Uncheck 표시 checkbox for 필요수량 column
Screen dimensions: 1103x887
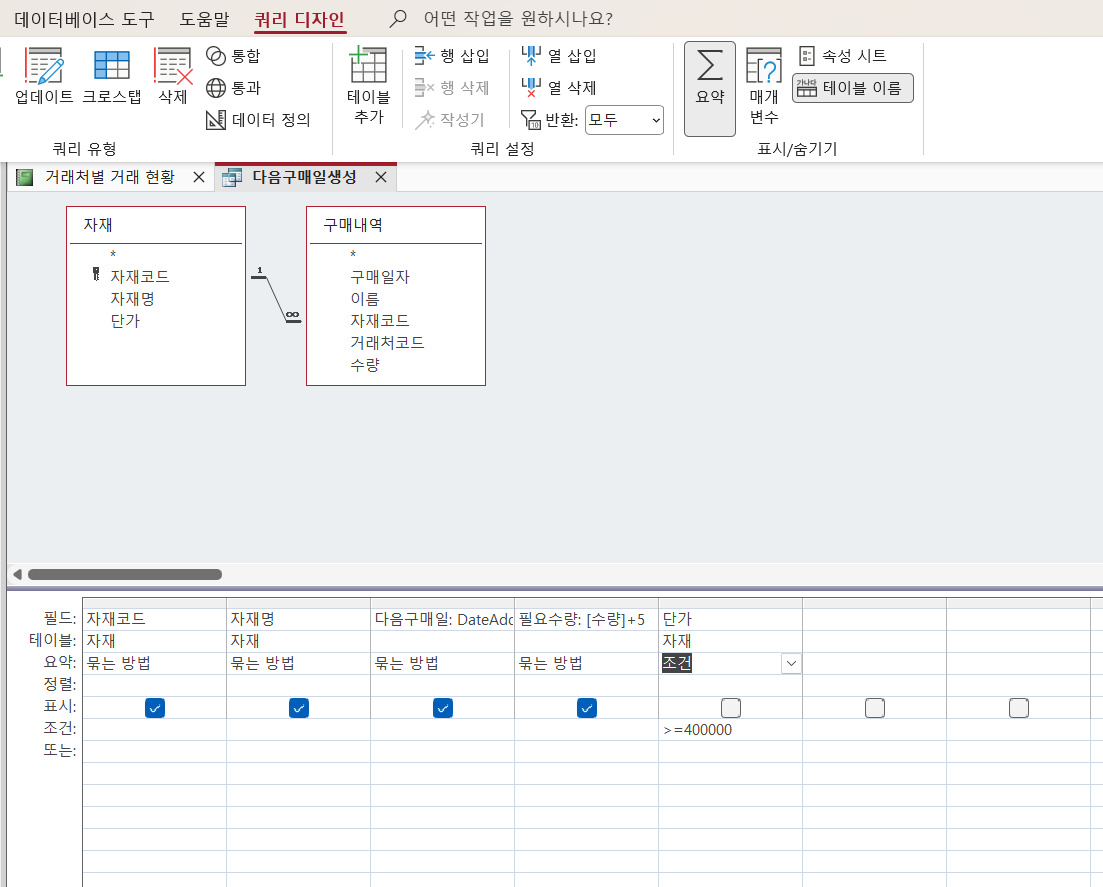coord(587,708)
